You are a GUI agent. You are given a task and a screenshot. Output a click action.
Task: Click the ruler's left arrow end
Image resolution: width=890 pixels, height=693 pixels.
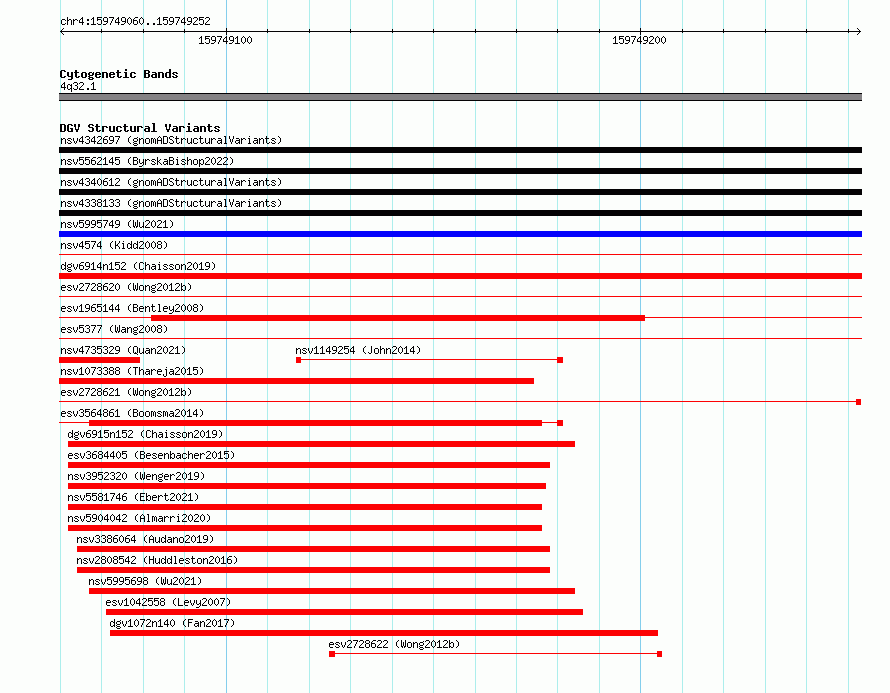click(62, 32)
